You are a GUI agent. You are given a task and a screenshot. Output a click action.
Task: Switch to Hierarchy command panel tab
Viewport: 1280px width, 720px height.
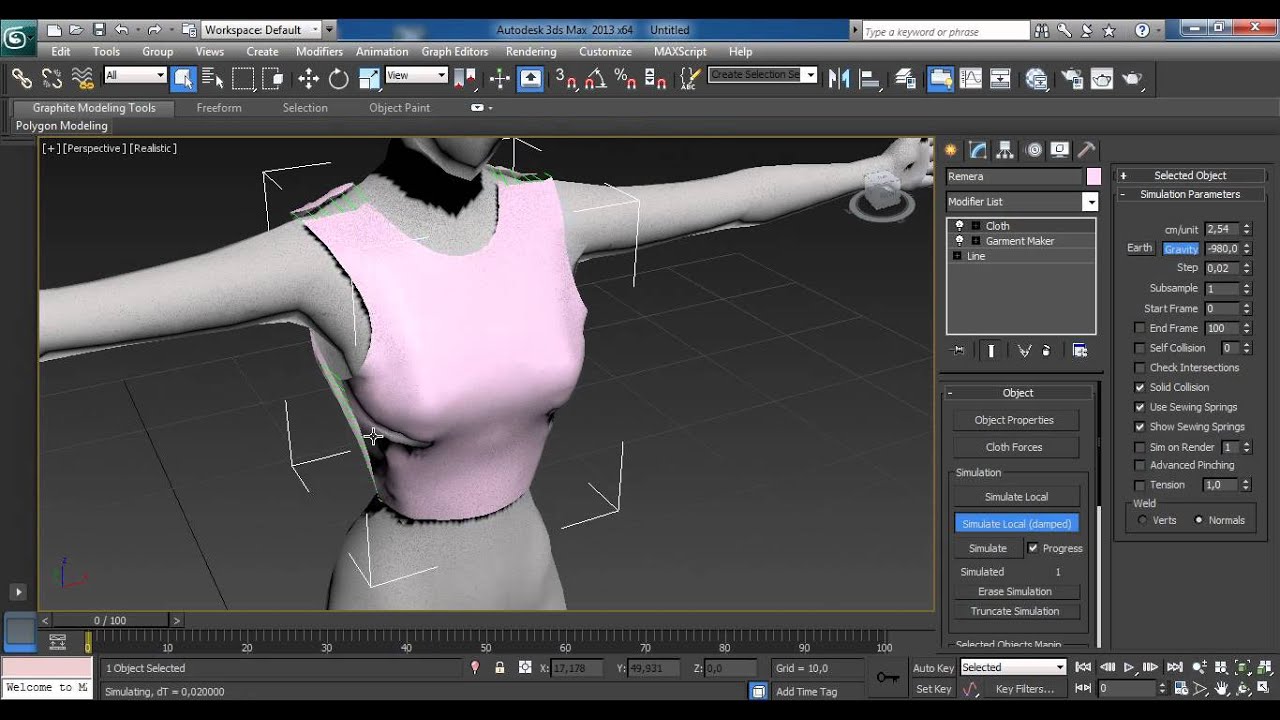pos(1005,150)
